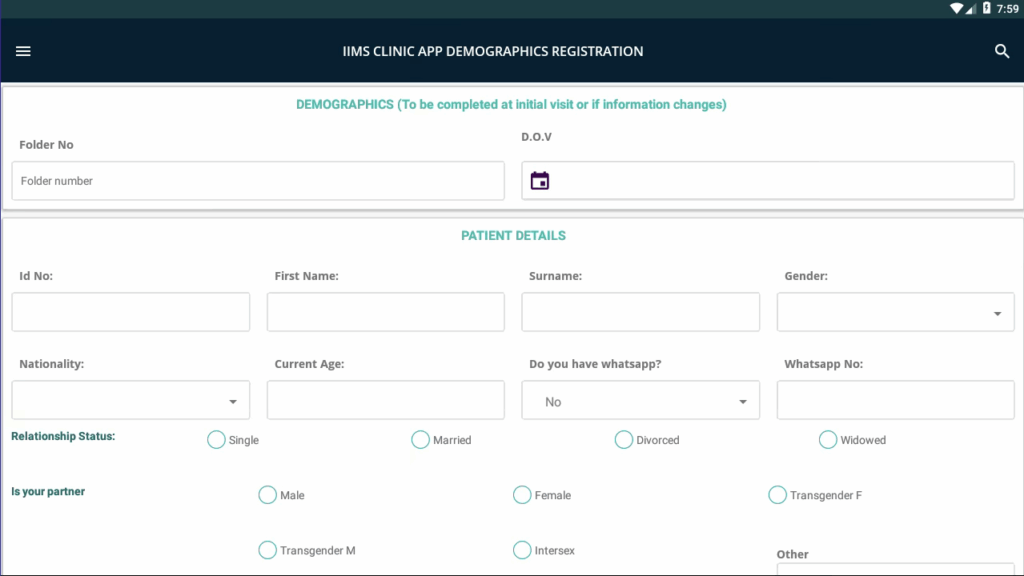1024x576 pixels.
Task: Select Male as partner gender
Action: click(x=268, y=495)
